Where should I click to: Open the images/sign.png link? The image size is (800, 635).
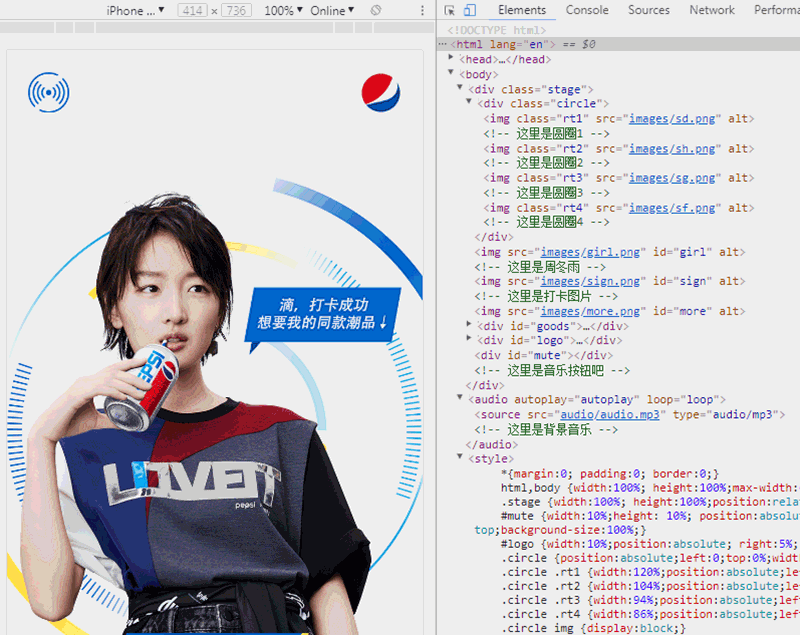[x=590, y=281]
